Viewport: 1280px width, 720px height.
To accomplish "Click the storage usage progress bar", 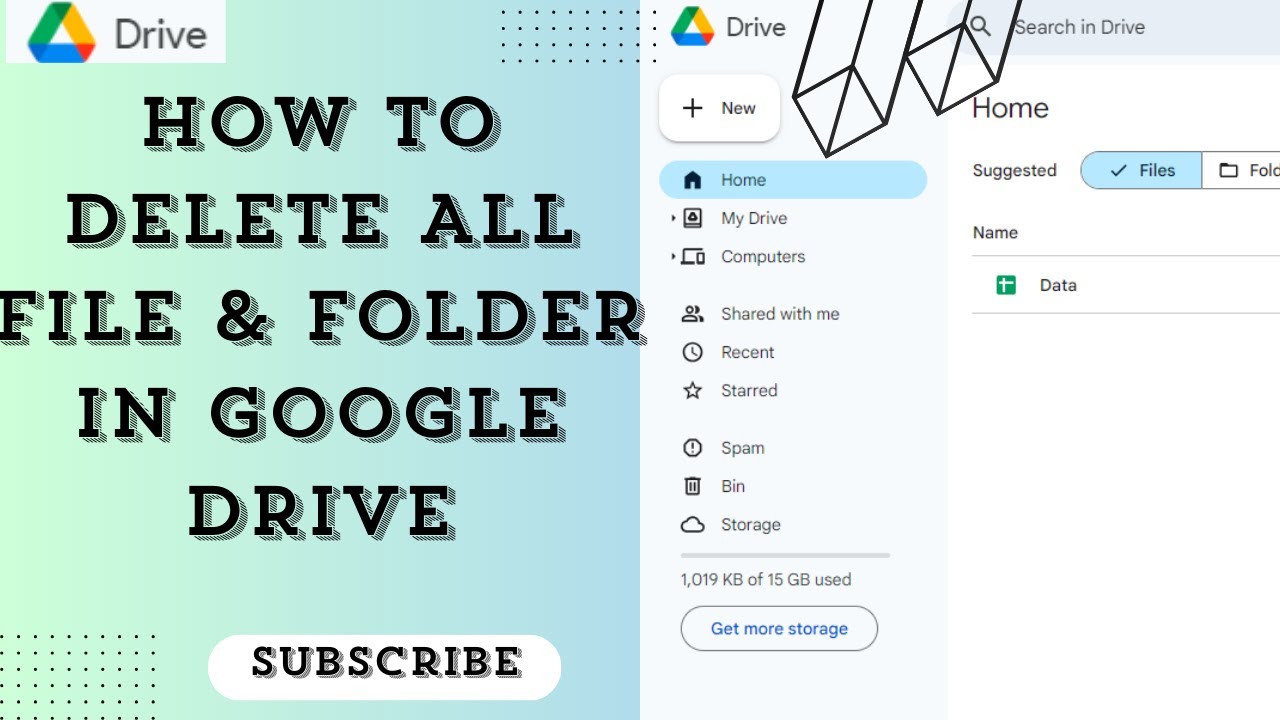I will tap(785, 555).
